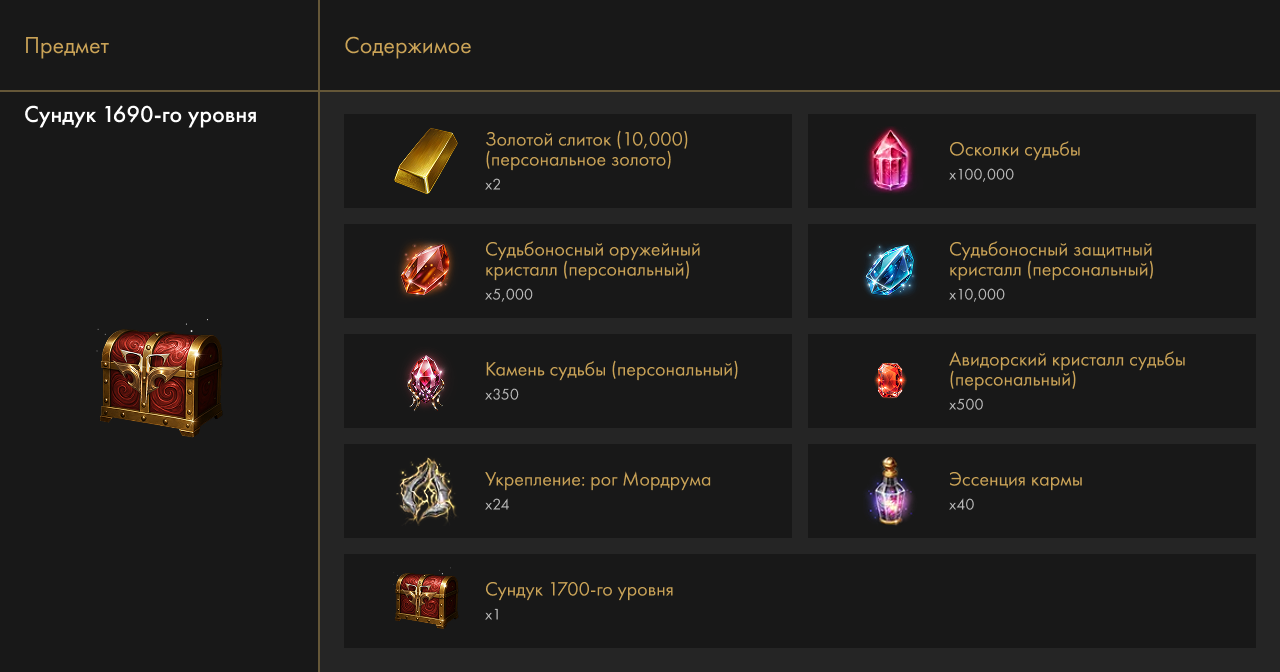
Task: Click the small Сундук 1700-го уровня chest icon
Action: click(426, 600)
